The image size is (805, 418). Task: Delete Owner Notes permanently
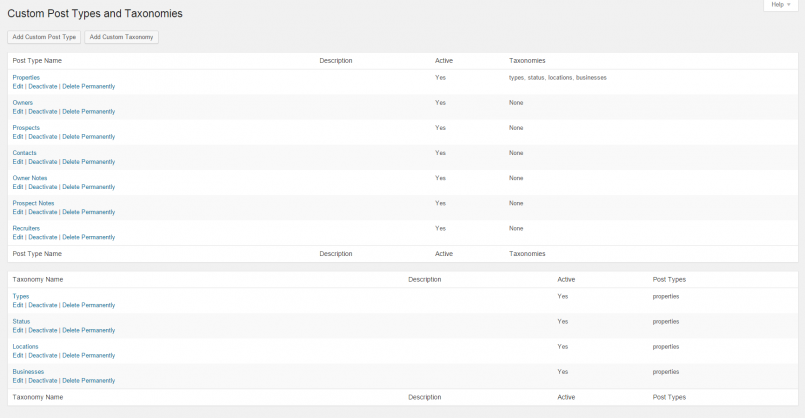pos(89,187)
